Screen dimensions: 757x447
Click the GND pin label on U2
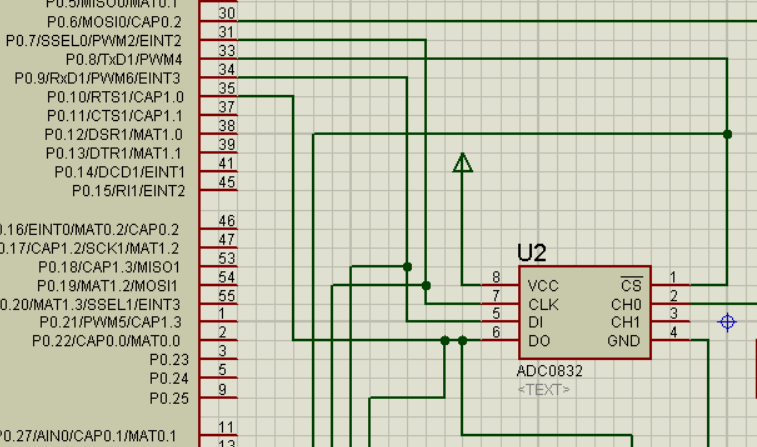[624, 341]
